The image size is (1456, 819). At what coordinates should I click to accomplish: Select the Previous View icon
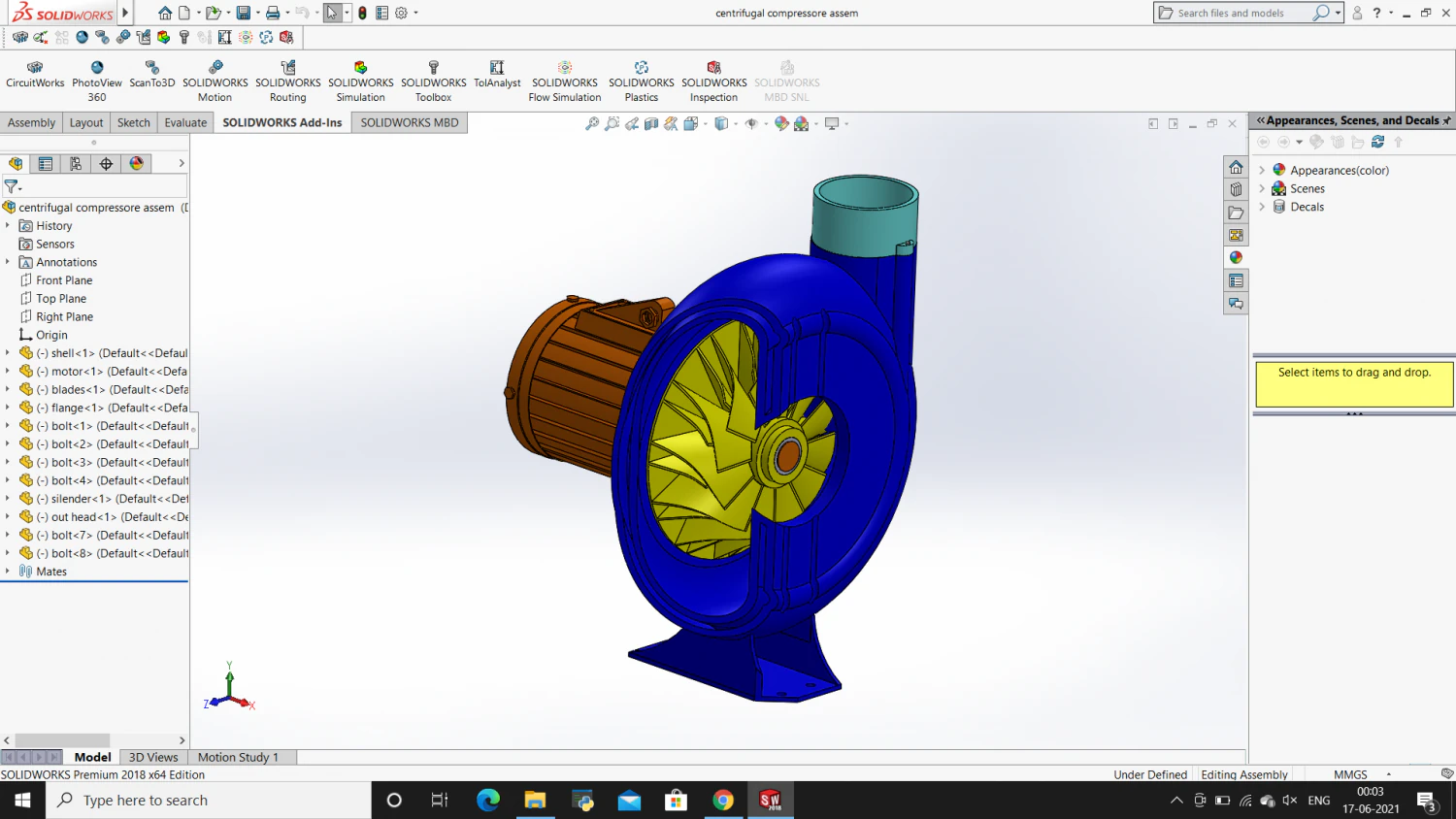632,123
